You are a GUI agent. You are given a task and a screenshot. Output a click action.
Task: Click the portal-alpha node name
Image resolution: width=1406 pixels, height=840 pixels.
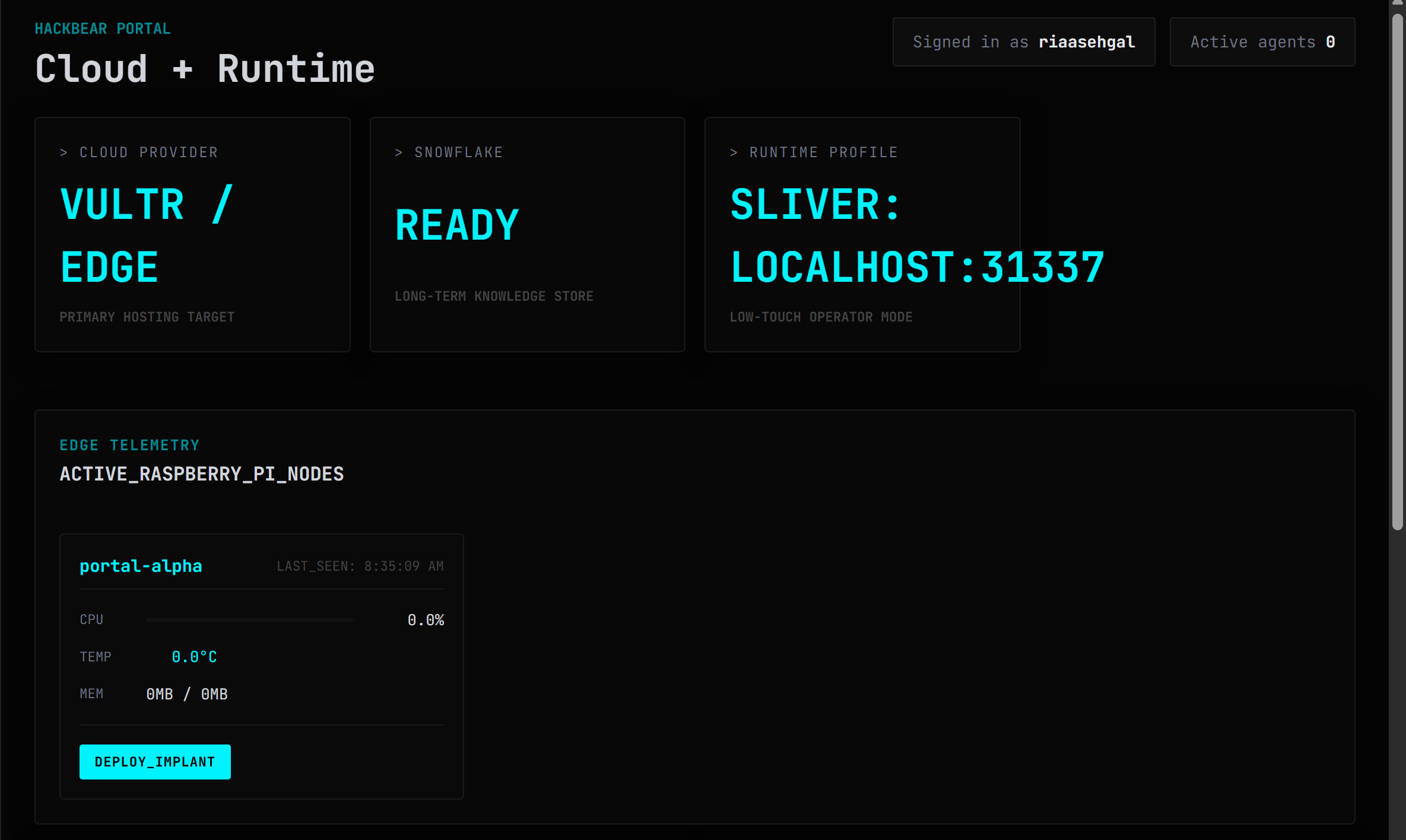[x=141, y=566]
